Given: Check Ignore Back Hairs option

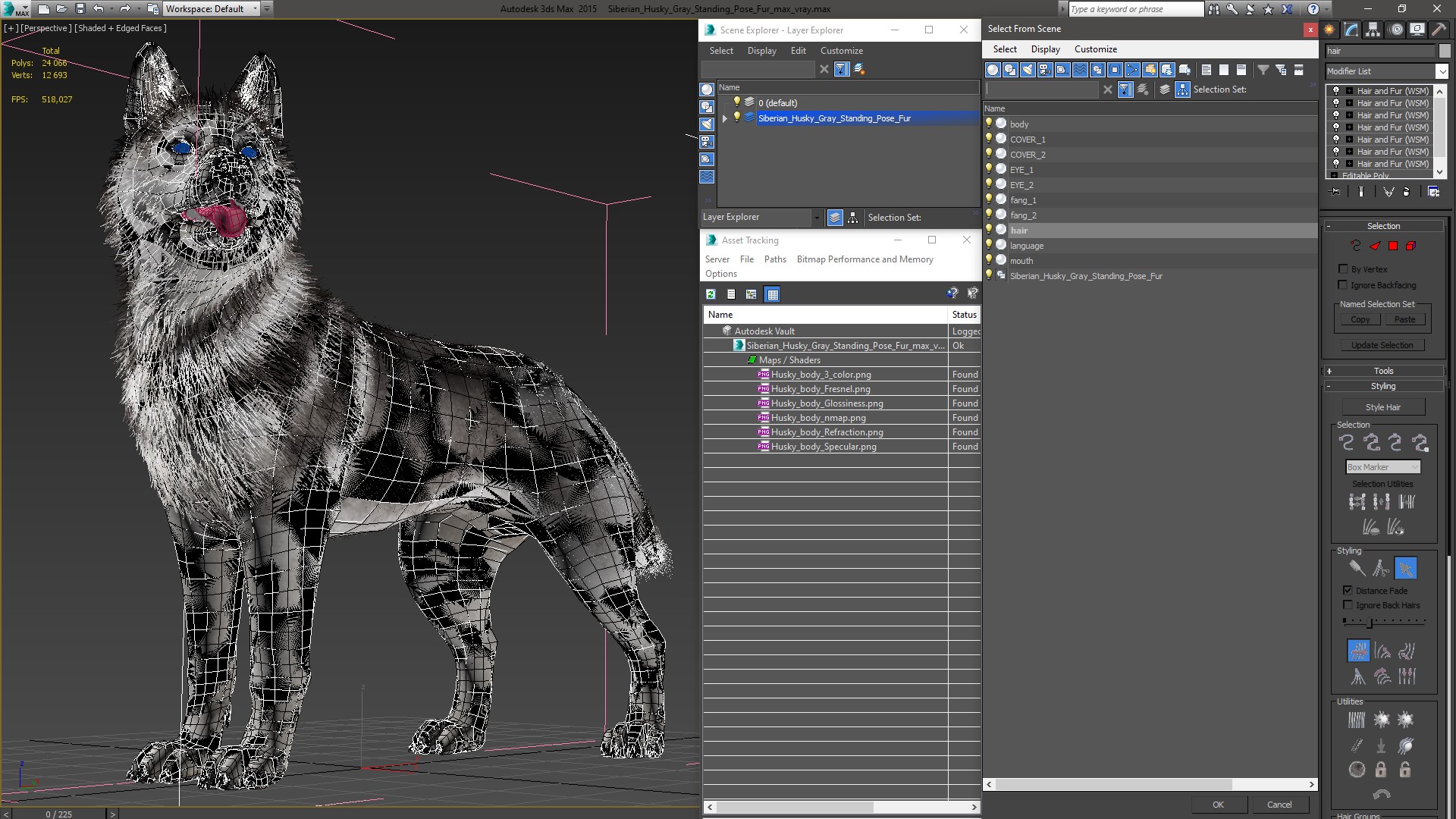Looking at the screenshot, I should 1348,605.
